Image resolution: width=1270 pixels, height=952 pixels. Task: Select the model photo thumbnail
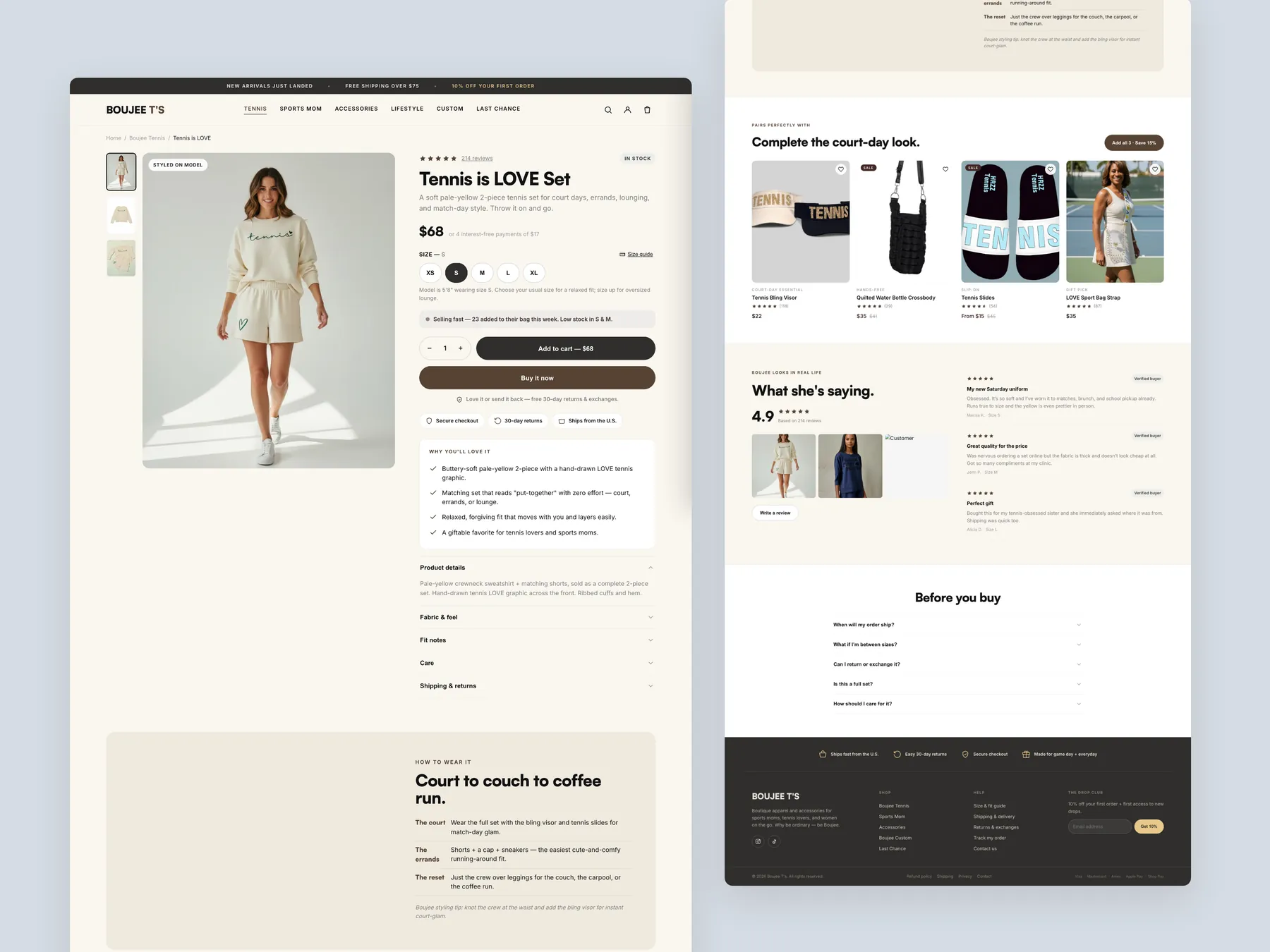click(121, 172)
